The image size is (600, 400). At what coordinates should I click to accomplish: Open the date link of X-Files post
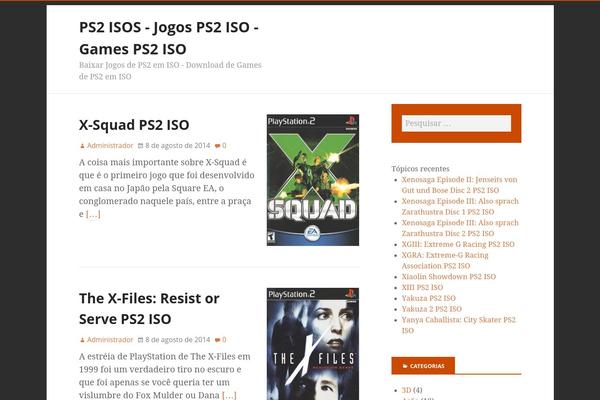click(178, 340)
